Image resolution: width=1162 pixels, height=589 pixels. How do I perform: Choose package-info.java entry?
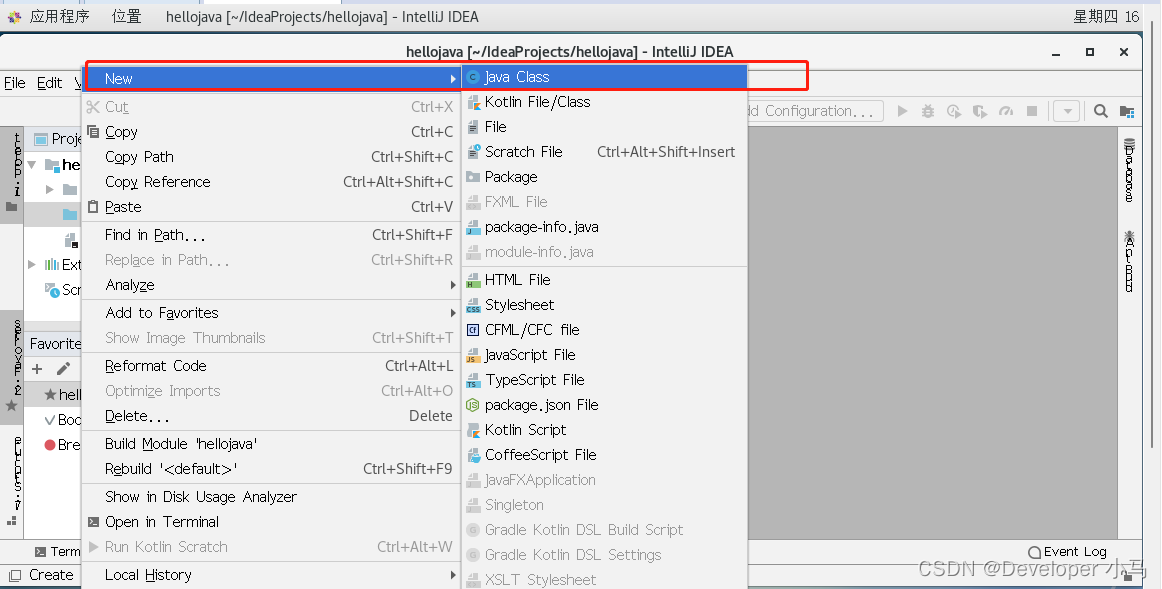(x=604, y=227)
